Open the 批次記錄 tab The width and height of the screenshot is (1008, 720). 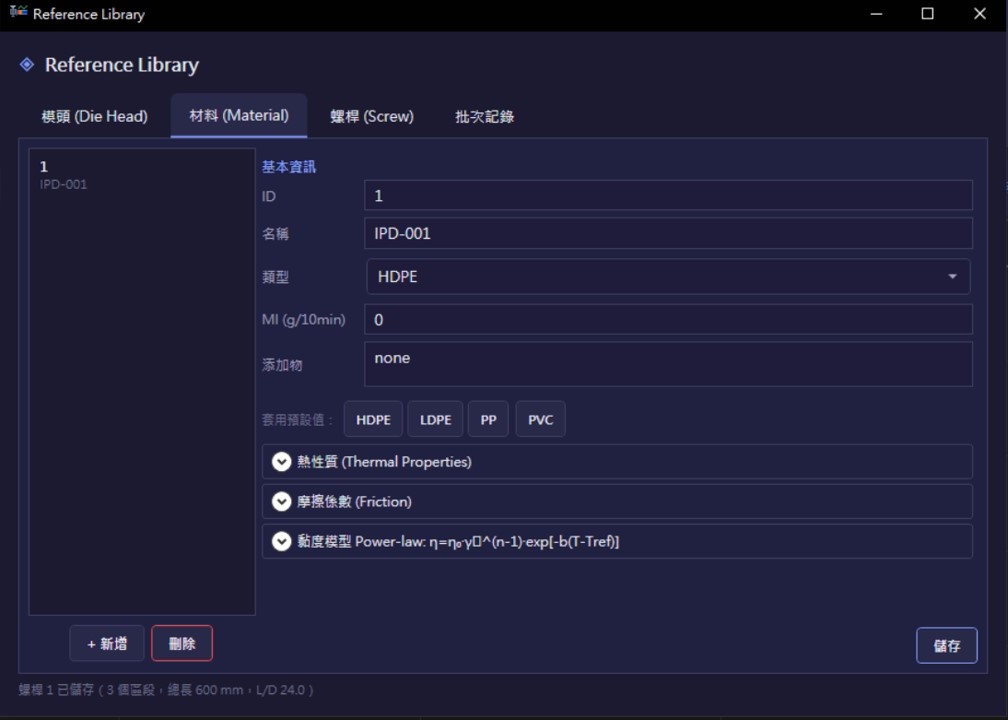[x=485, y=116]
